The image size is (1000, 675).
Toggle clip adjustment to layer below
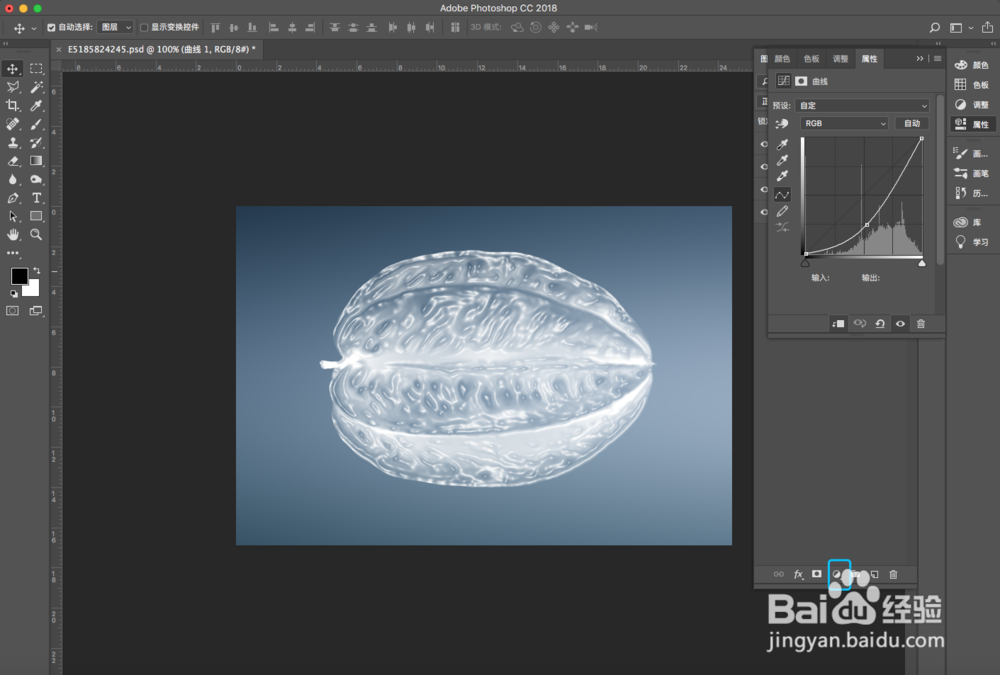838,323
